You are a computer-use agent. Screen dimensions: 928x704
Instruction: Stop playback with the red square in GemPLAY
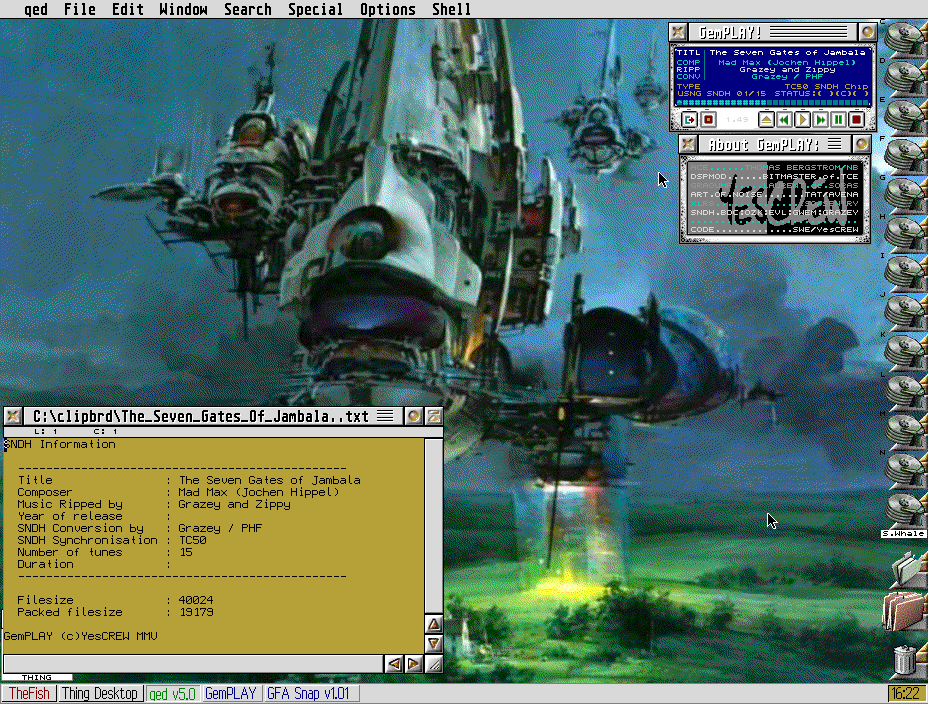click(856, 120)
